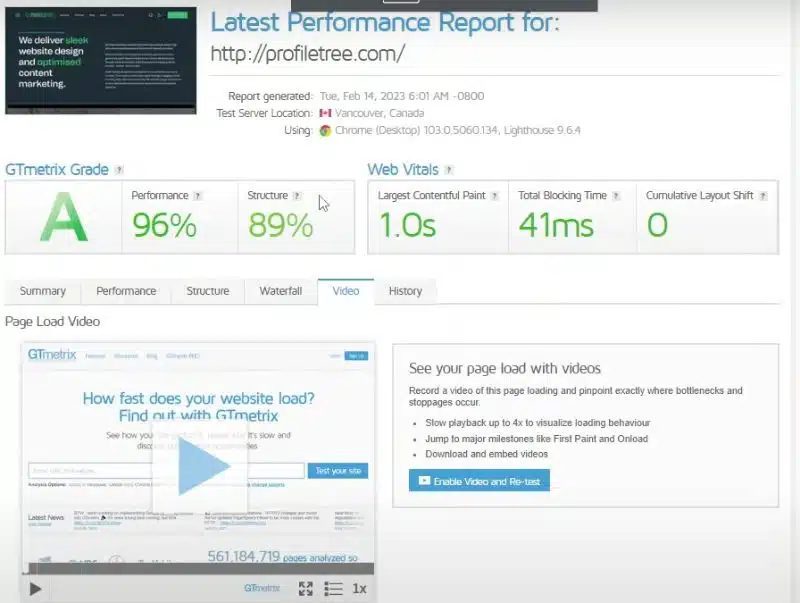Change the 1x playback speed
Viewport: 800px width, 603px height.
359,589
